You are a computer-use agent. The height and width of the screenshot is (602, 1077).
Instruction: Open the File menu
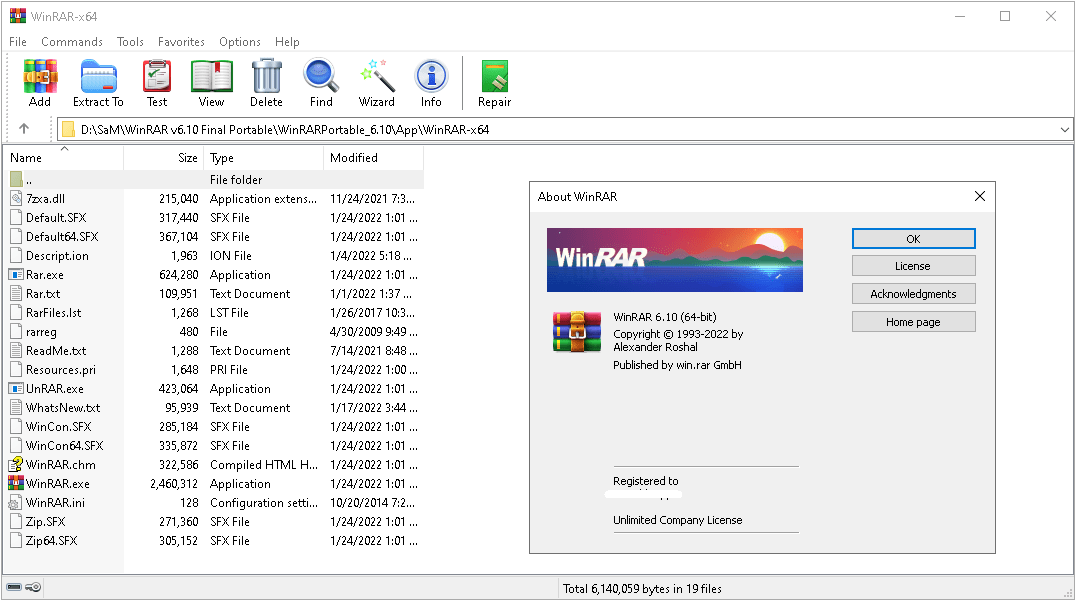tap(18, 42)
